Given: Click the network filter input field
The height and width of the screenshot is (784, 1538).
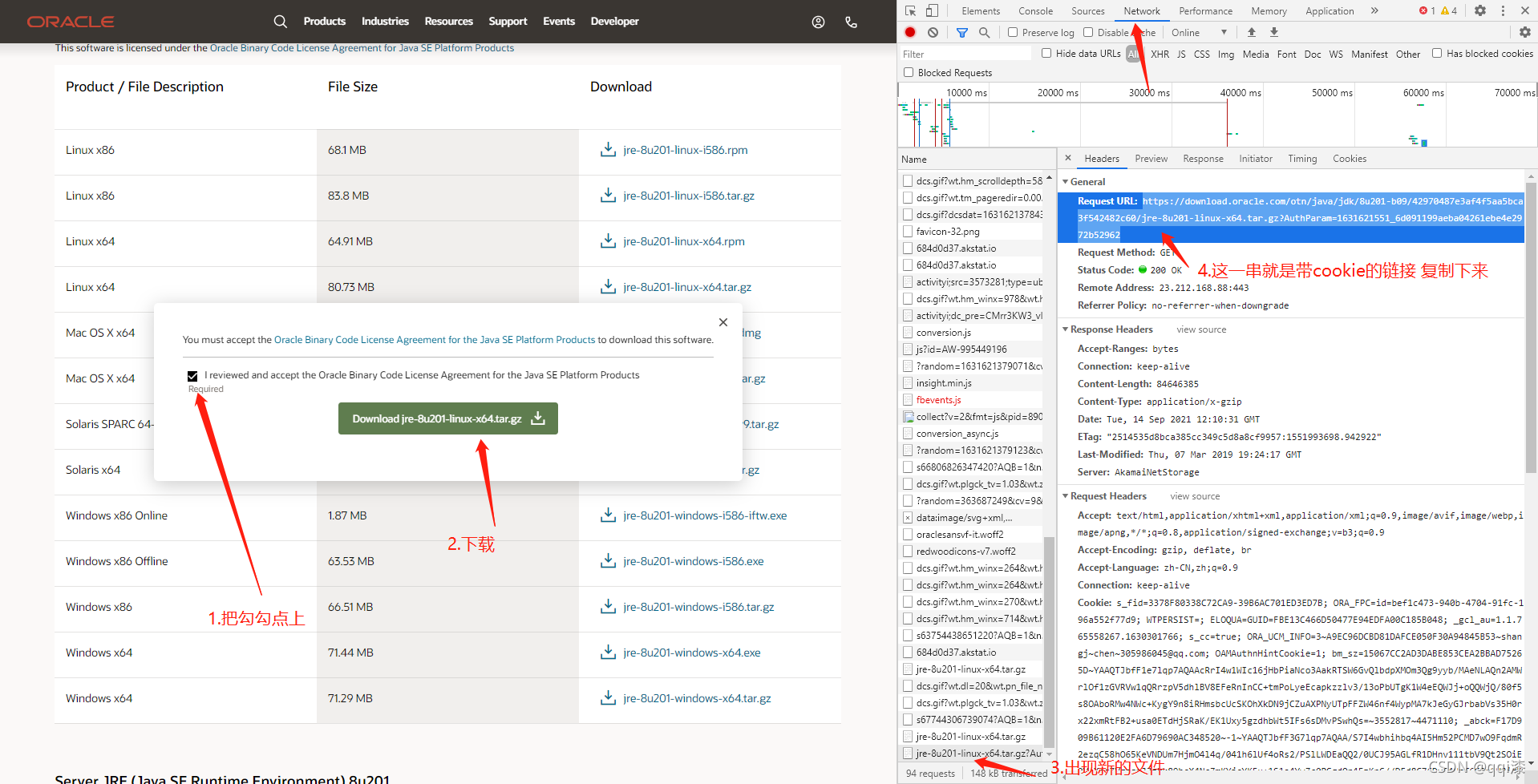Looking at the screenshot, I should click(965, 54).
